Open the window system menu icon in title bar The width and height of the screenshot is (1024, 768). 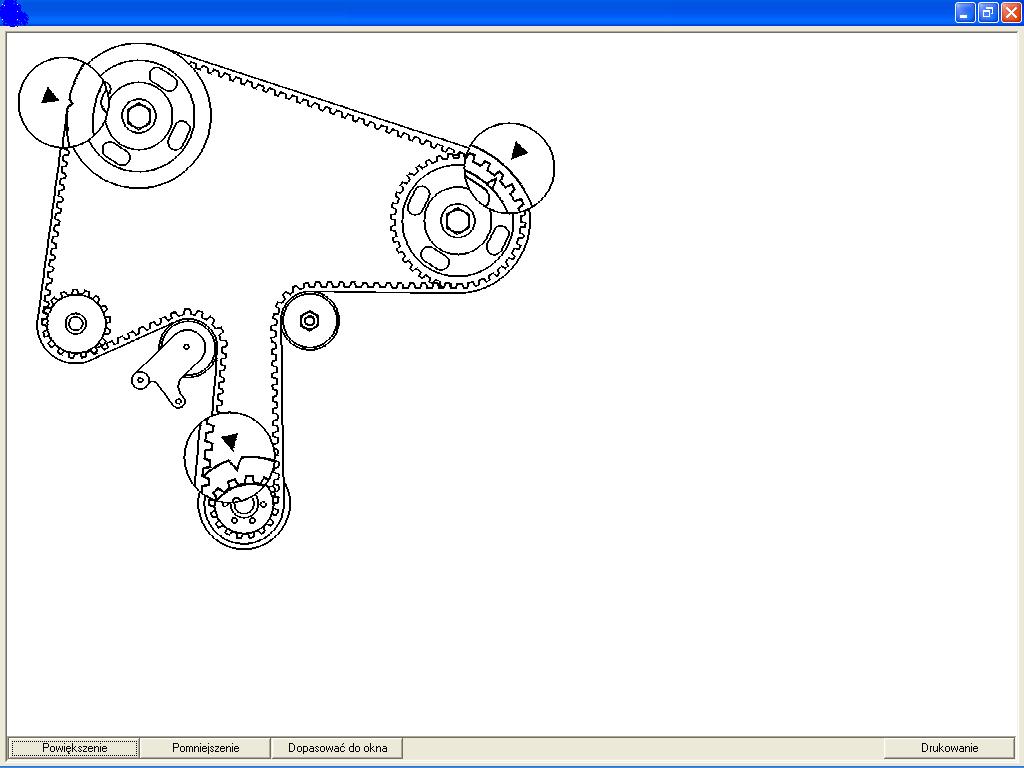(12, 12)
